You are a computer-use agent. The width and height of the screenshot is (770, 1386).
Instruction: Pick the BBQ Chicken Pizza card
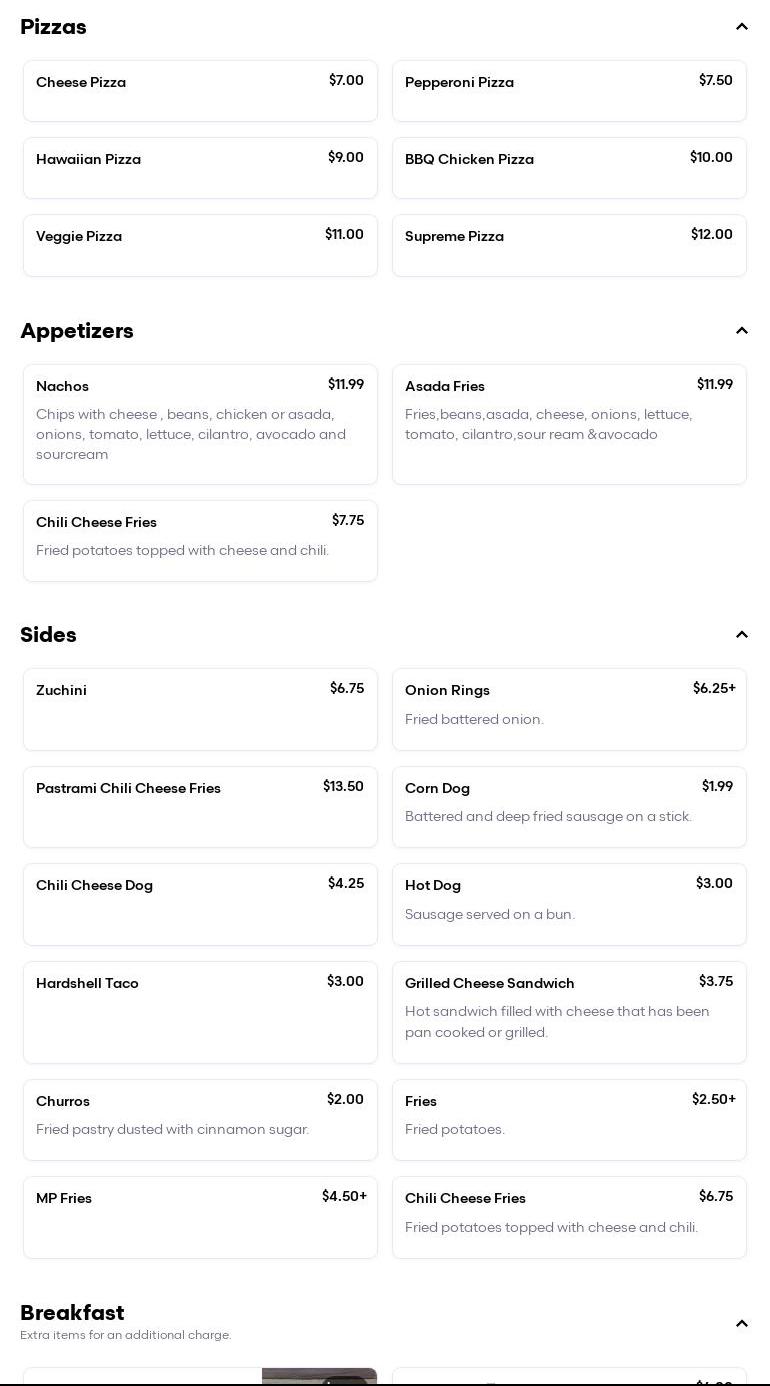[569, 168]
